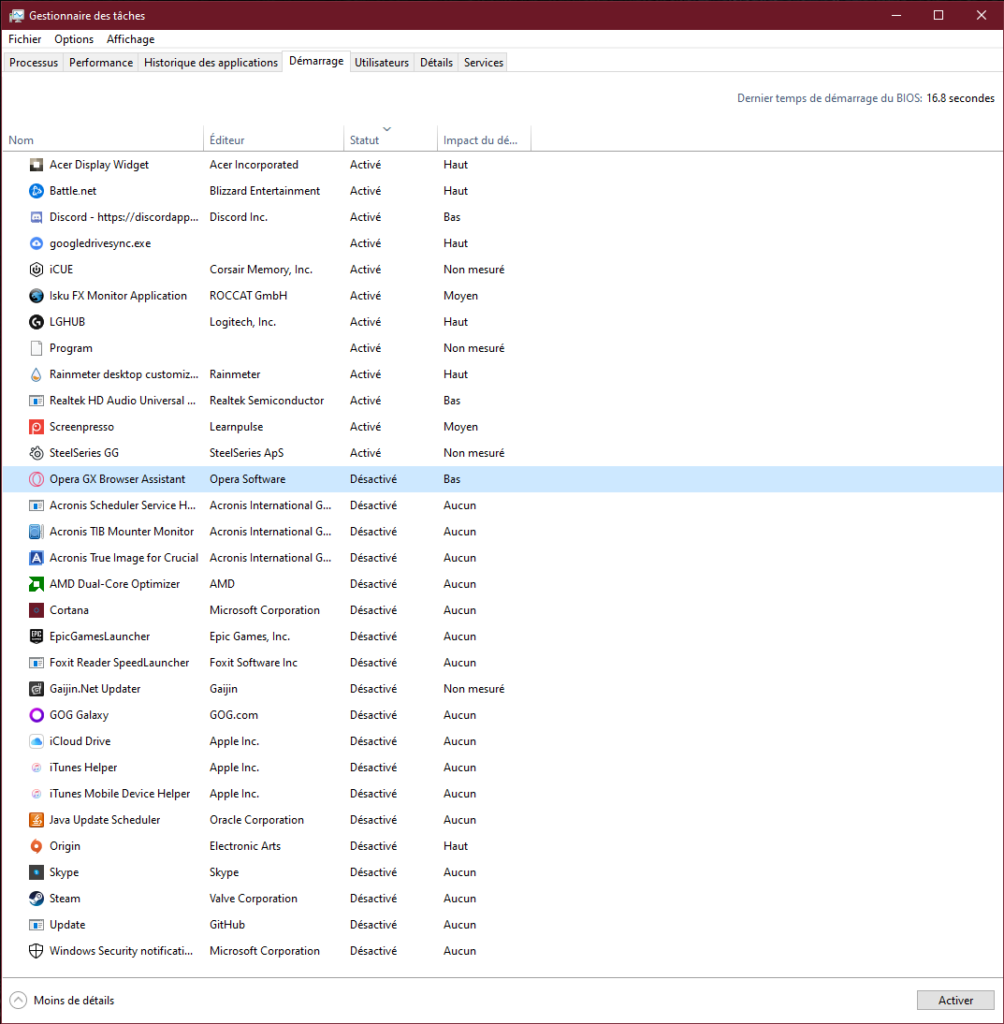Switch to the Services tab
1004x1024 pixels.
[x=483, y=63]
